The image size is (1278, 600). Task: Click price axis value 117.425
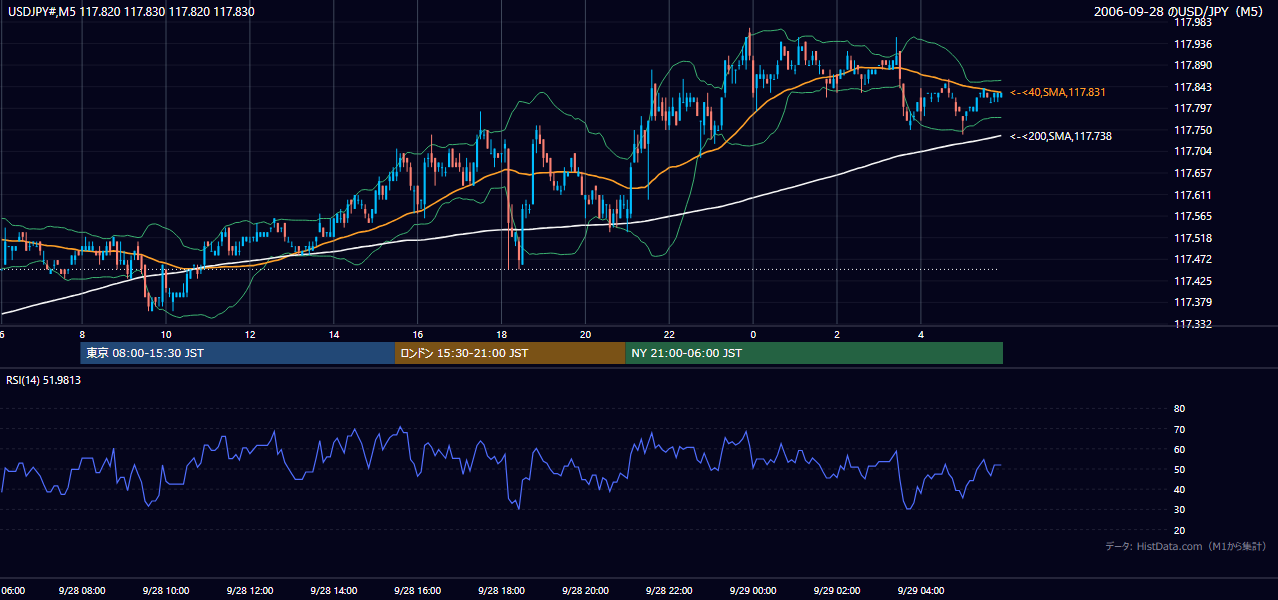tap(1193, 281)
